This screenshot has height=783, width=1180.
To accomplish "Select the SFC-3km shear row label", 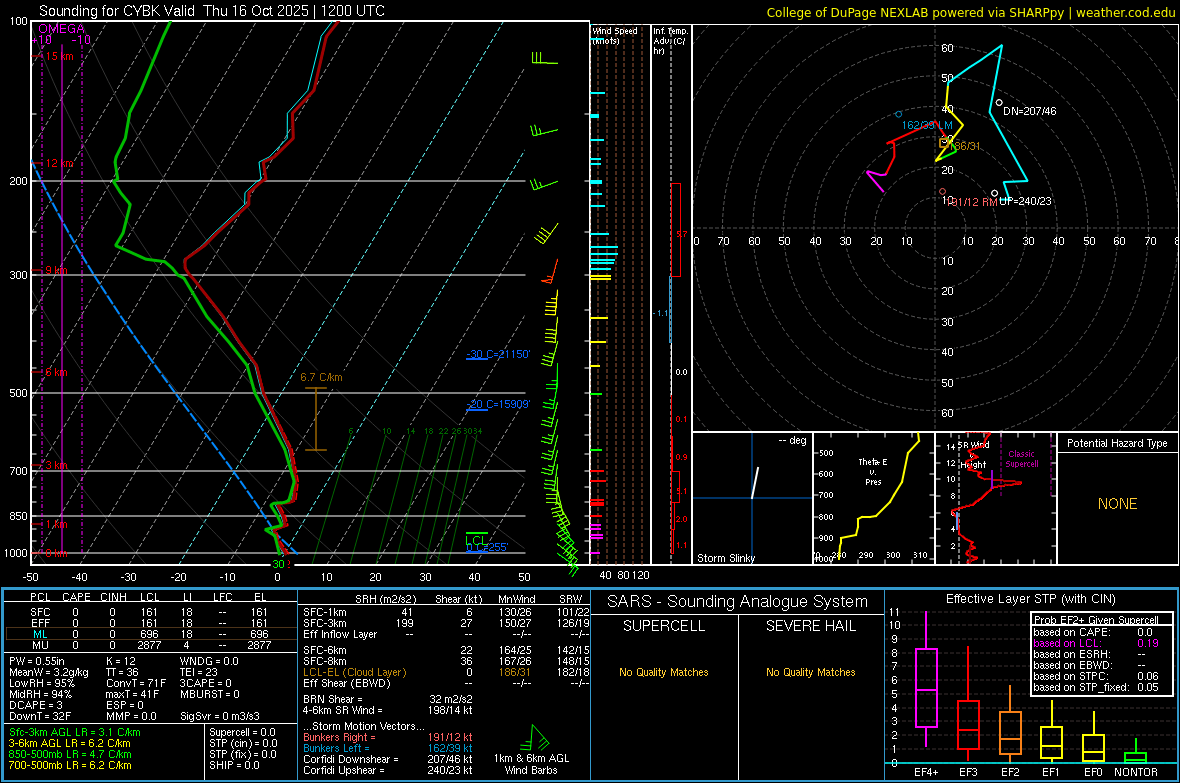I will (x=325, y=623).
